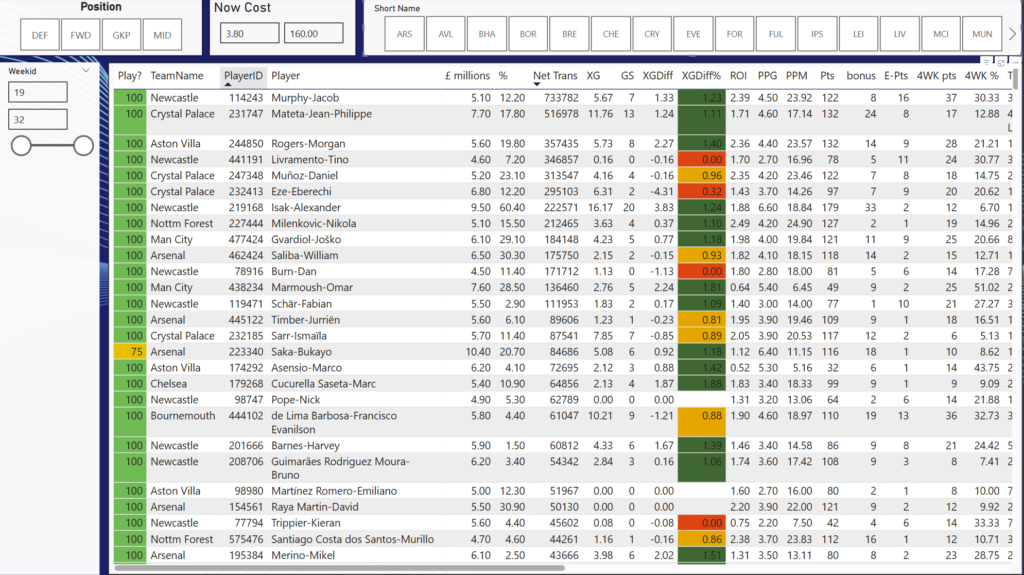The image size is (1024, 575).
Task: Click the minimum Now Cost field 3.80
Action: (247, 33)
